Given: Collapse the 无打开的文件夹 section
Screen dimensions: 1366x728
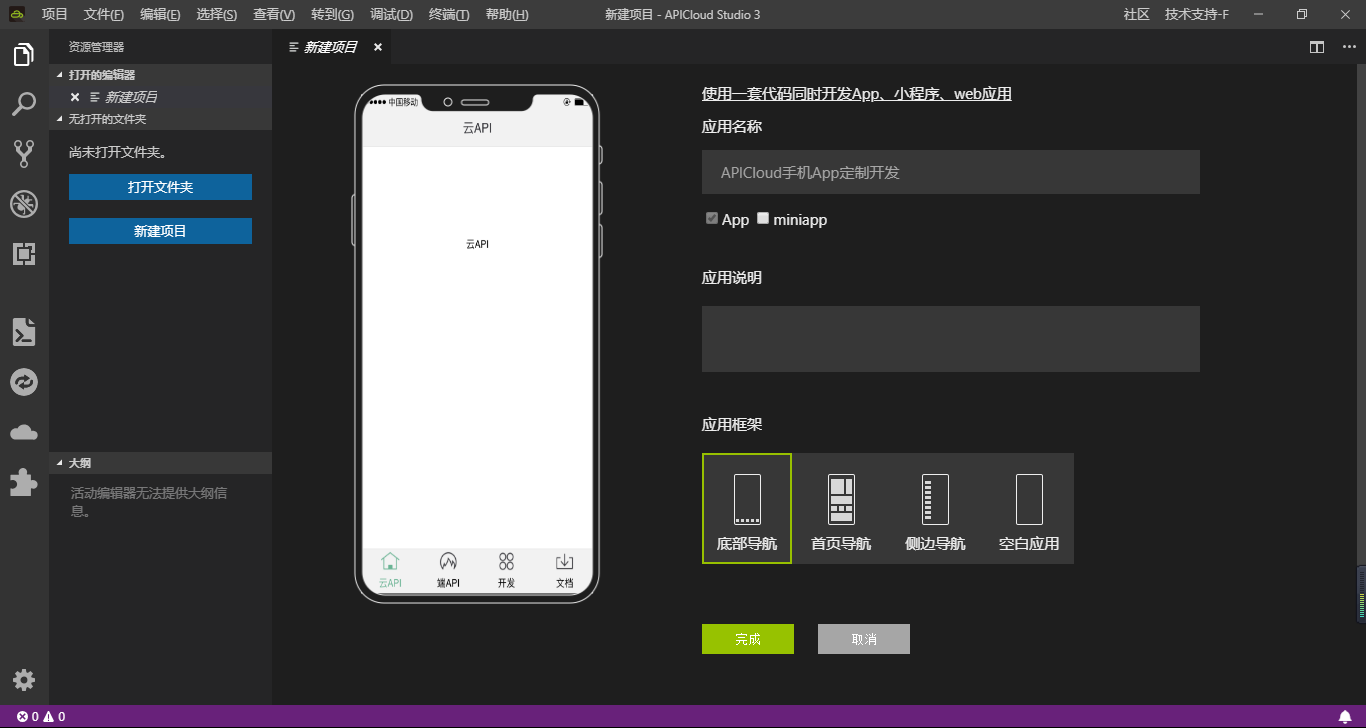Looking at the screenshot, I should pos(160,119).
